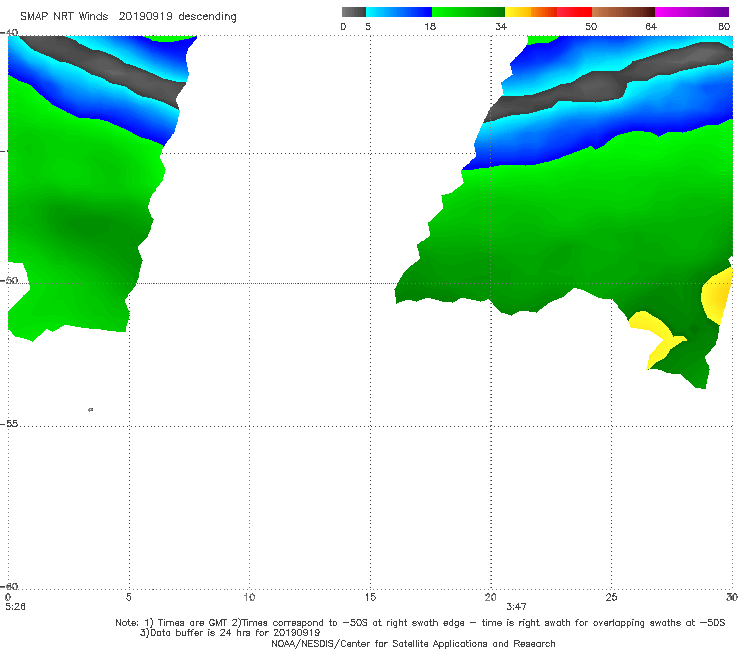Click the red segment of the color scale
Viewport: 740px width, 650px height.
[x=574, y=12]
